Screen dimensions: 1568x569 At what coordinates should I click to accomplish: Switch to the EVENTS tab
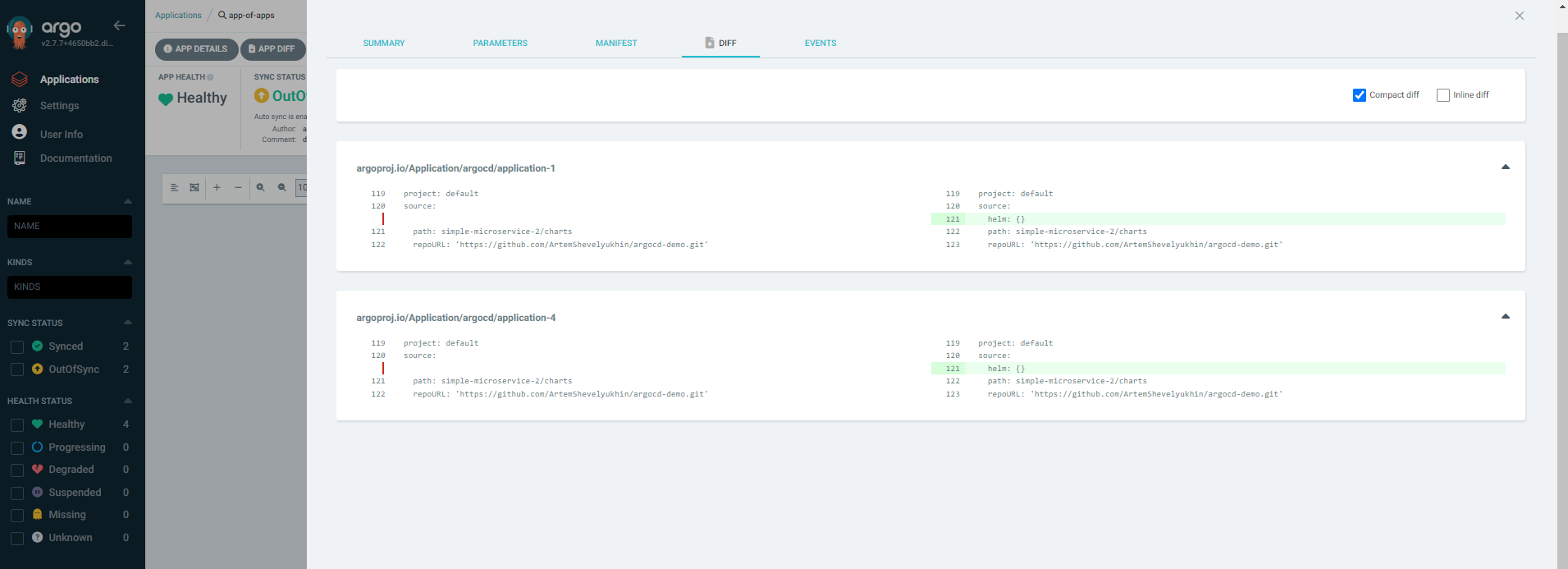tap(821, 44)
